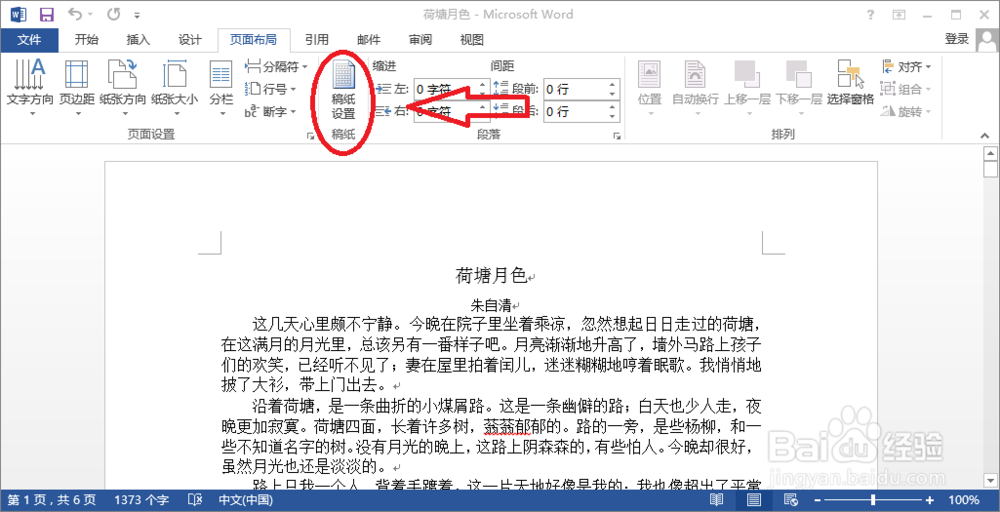This screenshot has height=512, width=1000.
Task: Click 中文(中国) language indicator
Action: (x=246, y=500)
